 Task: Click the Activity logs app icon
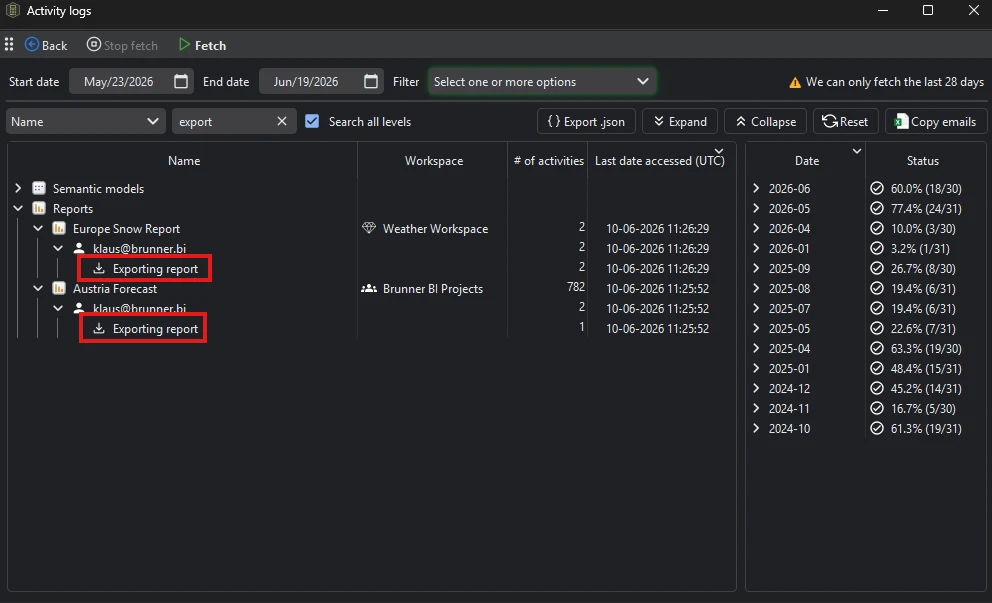pyautogui.click(x=13, y=10)
